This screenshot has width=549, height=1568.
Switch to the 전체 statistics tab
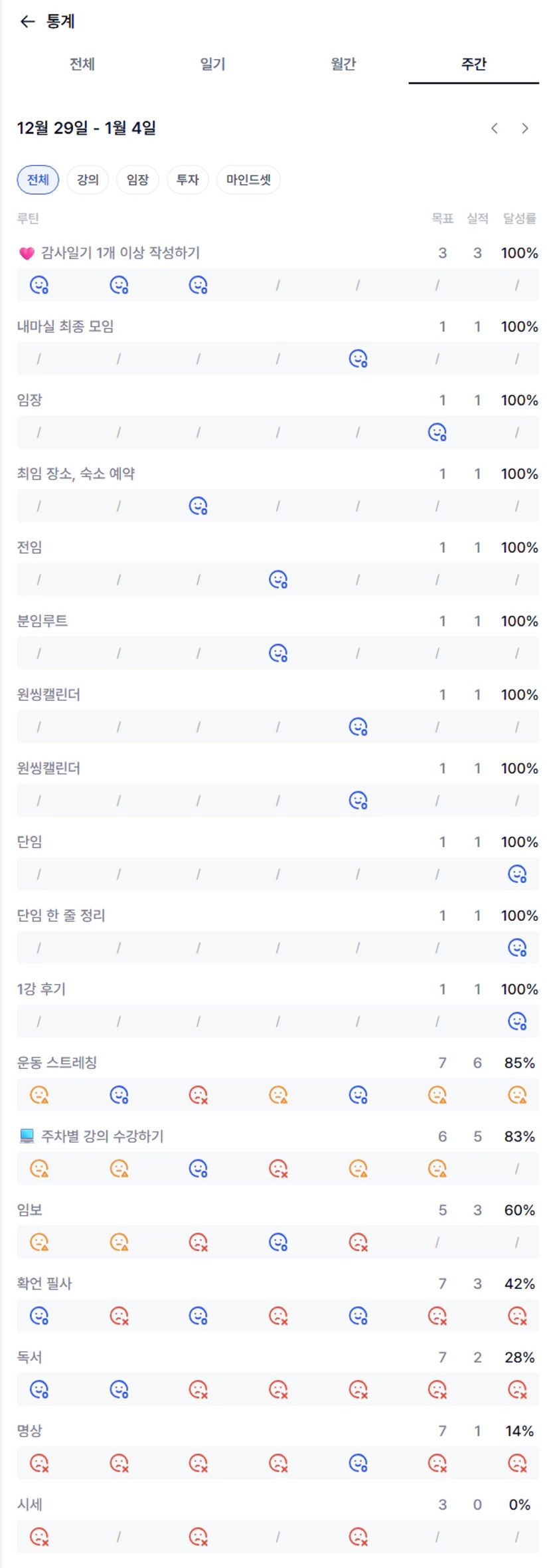point(82,64)
